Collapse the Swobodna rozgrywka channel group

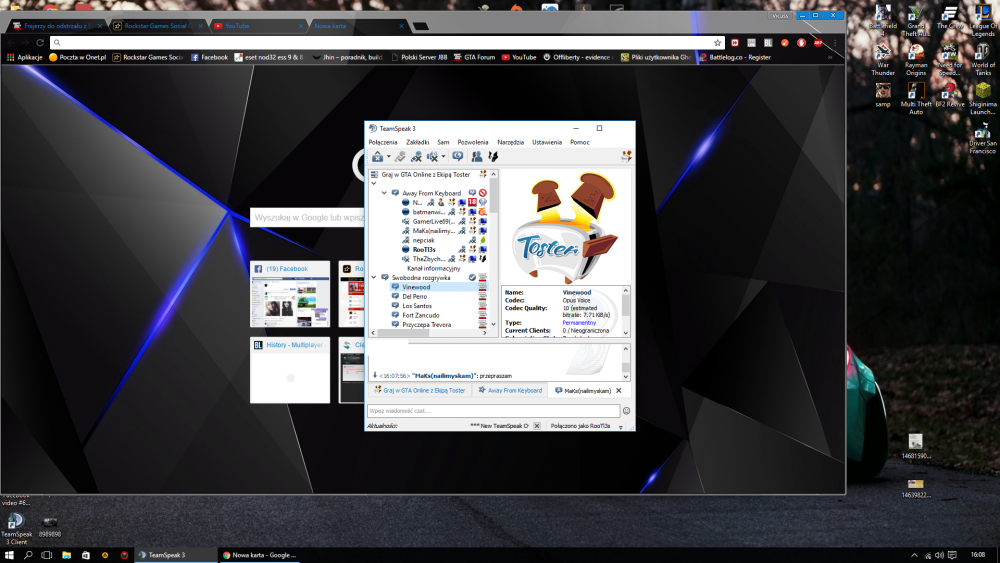[374, 277]
